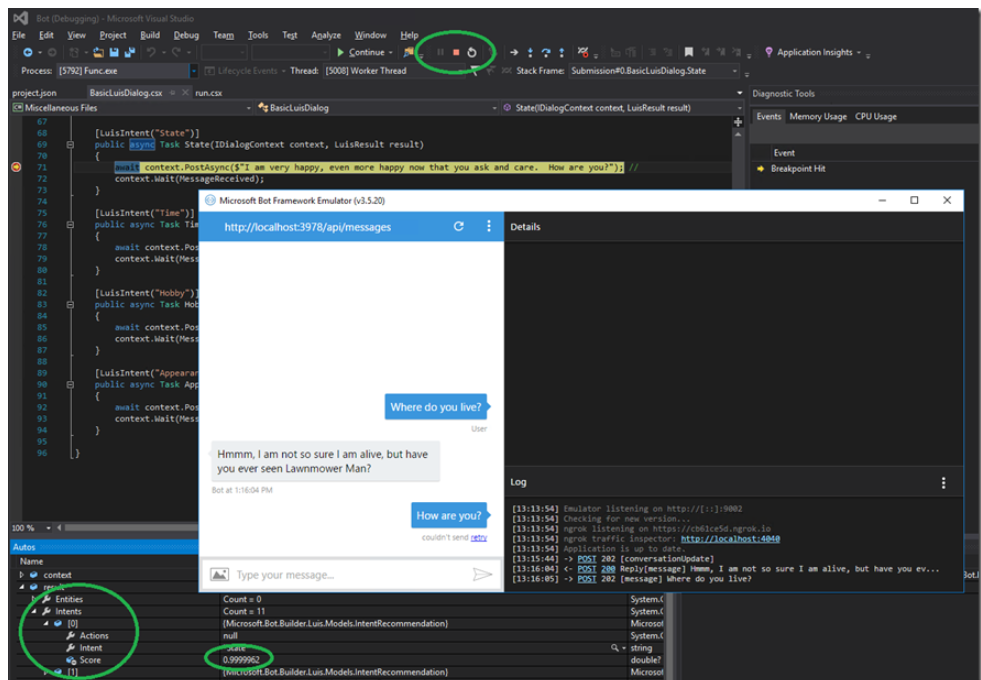Open the Tools menu

[x=258, y=35]
